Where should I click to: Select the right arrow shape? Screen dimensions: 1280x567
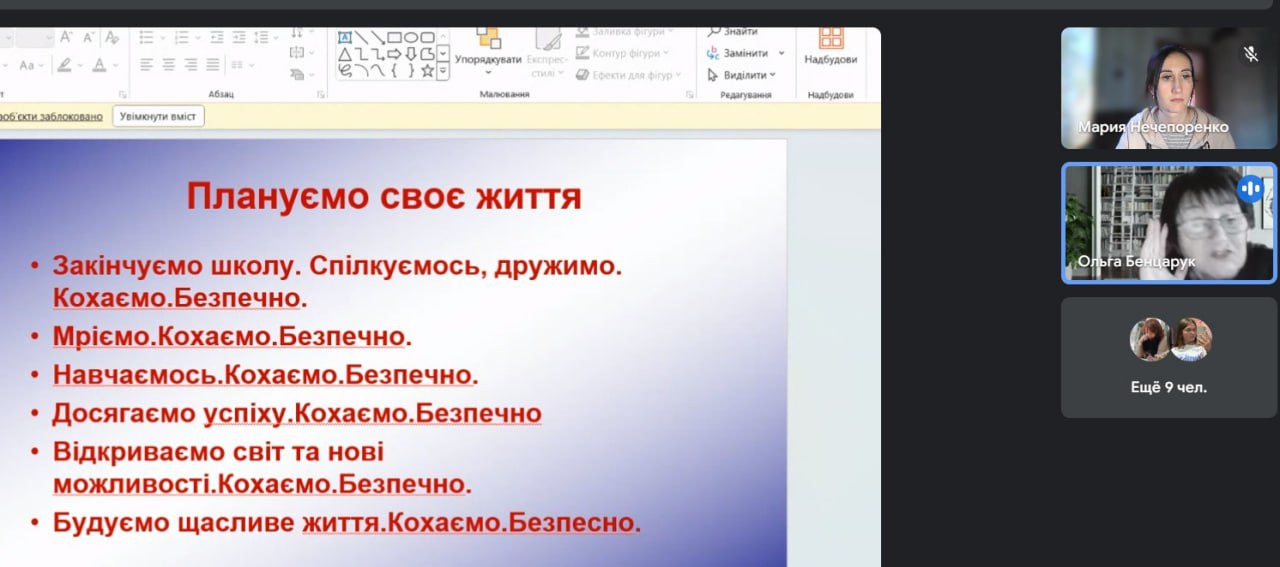coord(393,54)
